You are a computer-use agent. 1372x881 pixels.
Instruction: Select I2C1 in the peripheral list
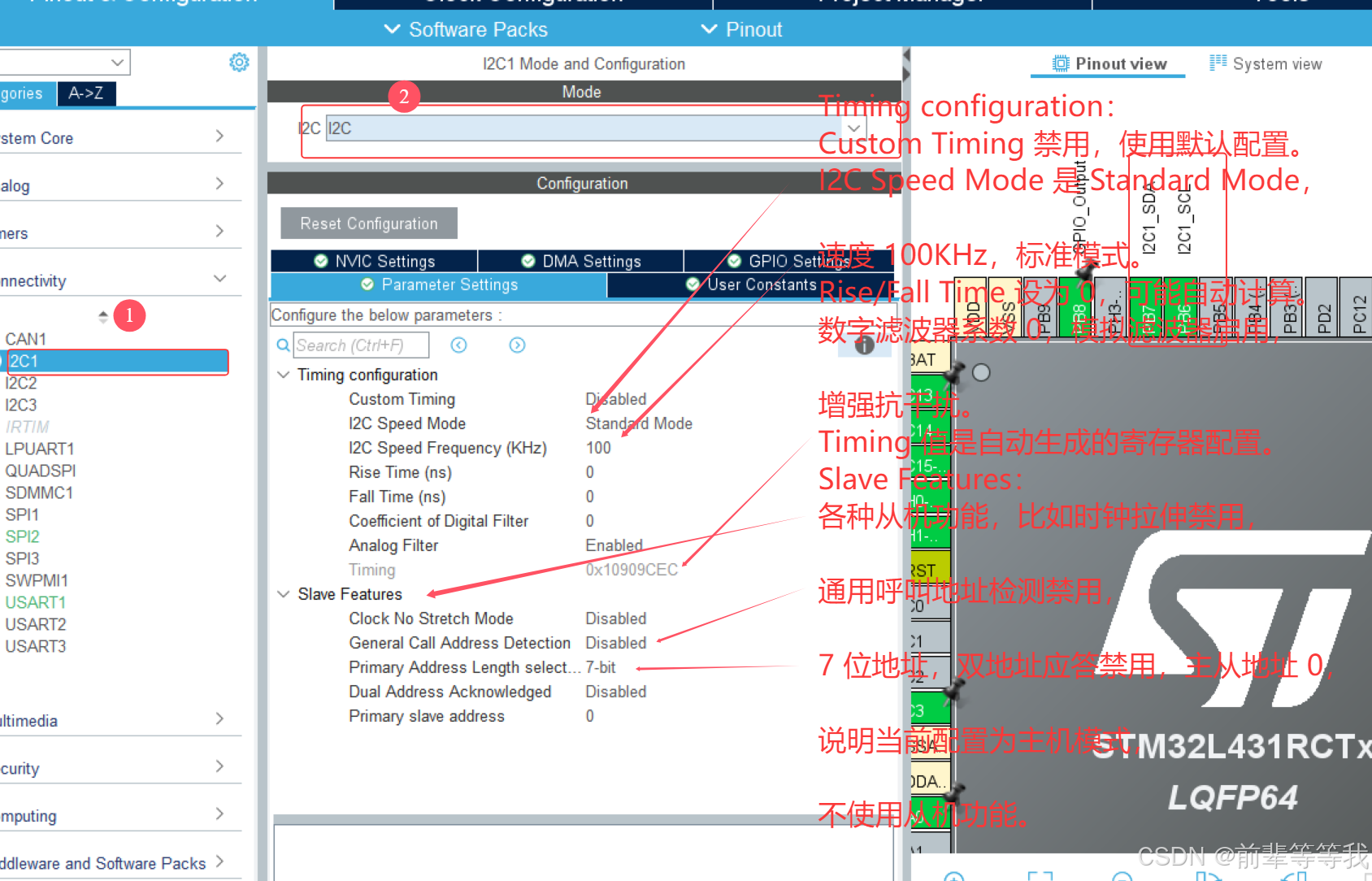pyautogui.click(x=114, y=361)
